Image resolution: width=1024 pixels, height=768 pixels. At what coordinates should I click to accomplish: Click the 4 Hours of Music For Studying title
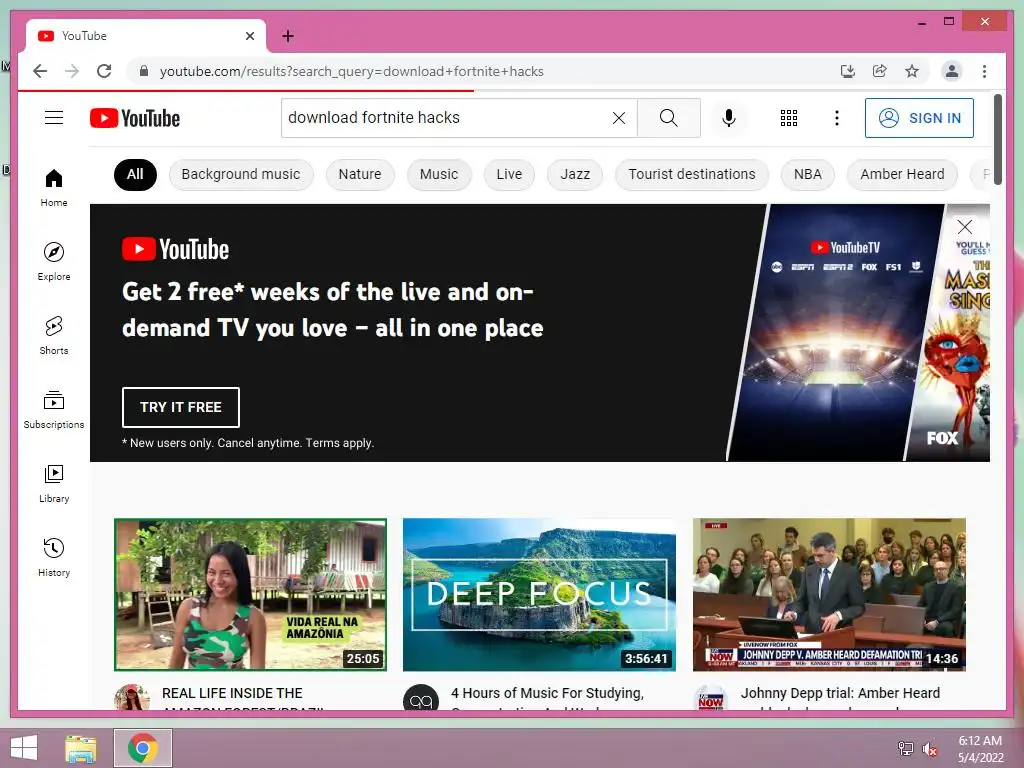(x=547, y=693)
